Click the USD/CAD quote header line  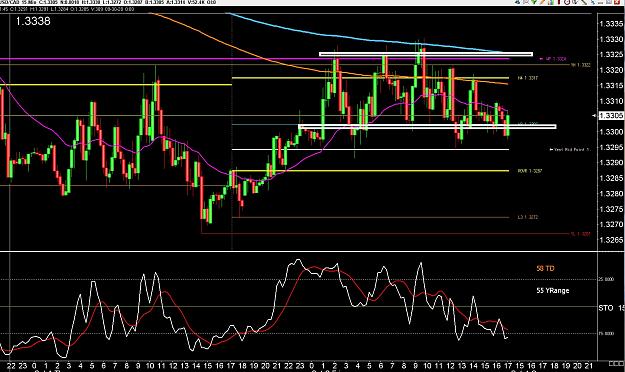[x=108, y=2]
